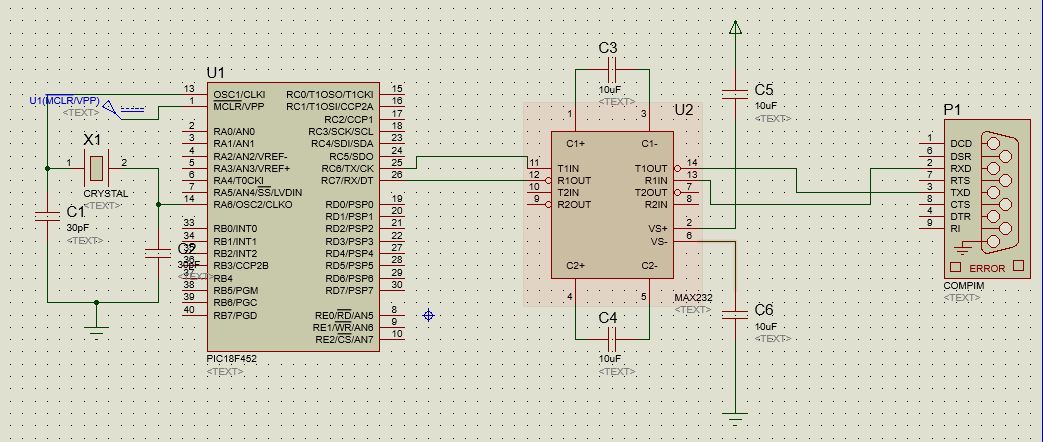Image resolution: width=1043 pixels, height=442 pixels.
Task: Select capacitor C1 symbol
Action: (47, 216)
